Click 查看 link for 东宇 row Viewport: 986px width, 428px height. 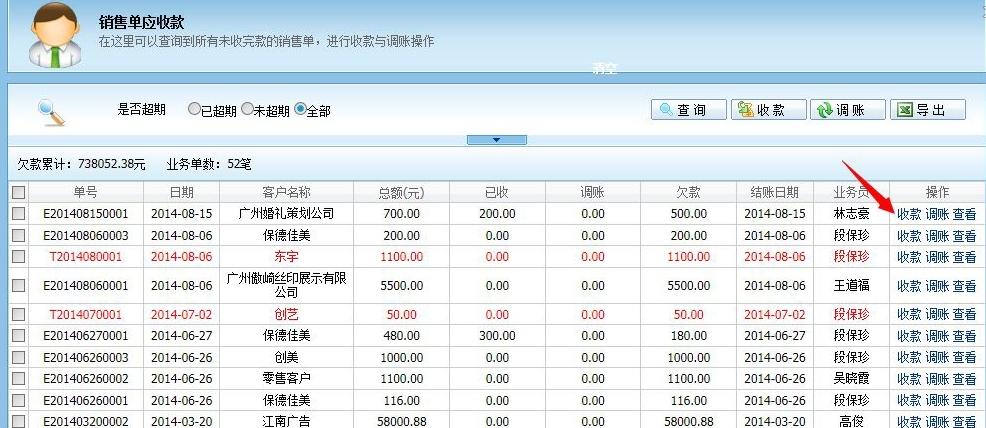(964, 257)
